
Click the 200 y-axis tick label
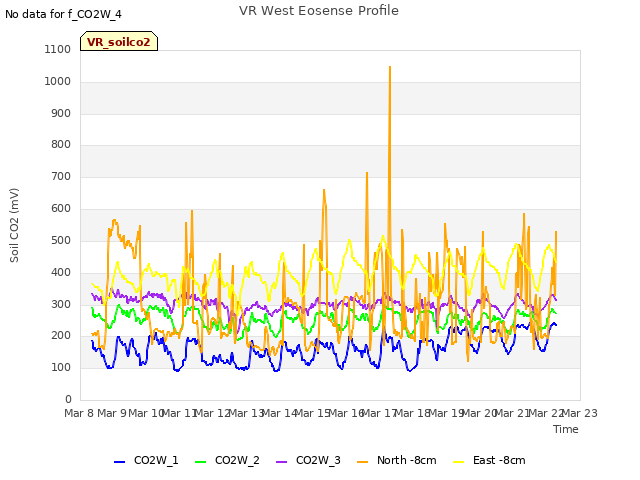(61, 336)
